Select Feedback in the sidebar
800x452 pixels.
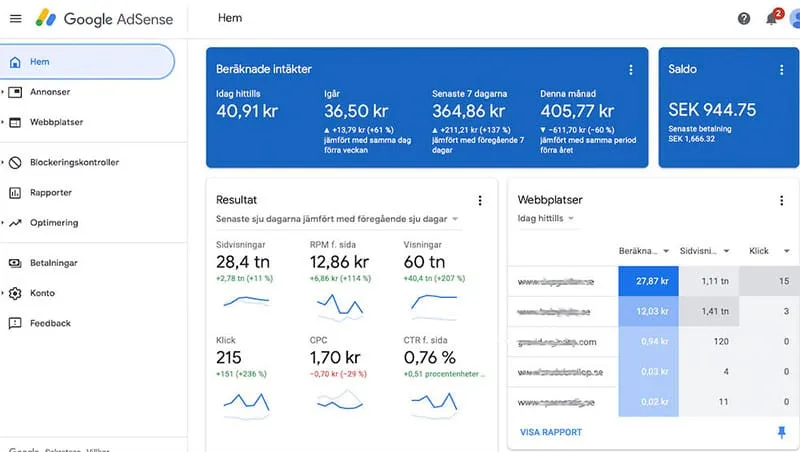pos(50,323)
